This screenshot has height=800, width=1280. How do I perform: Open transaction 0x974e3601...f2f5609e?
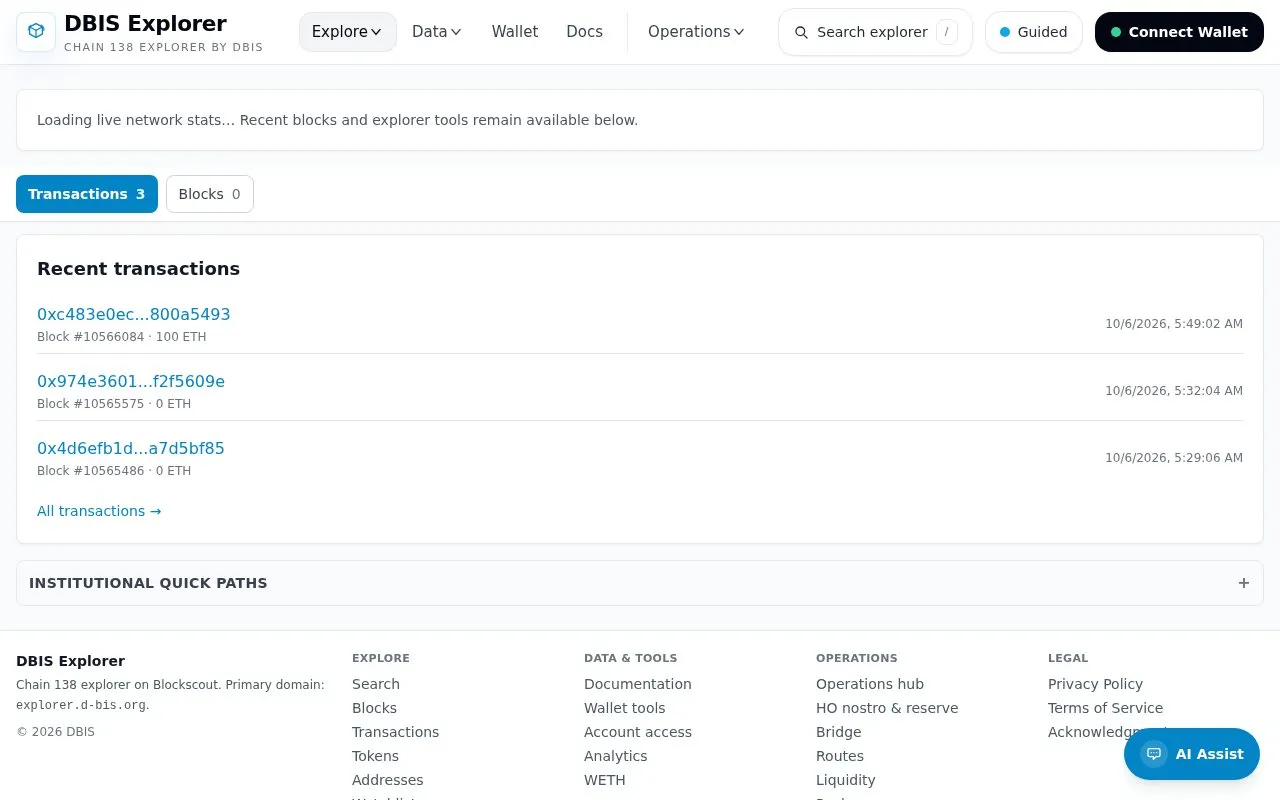pyautogui.click(x=131, y=381)
